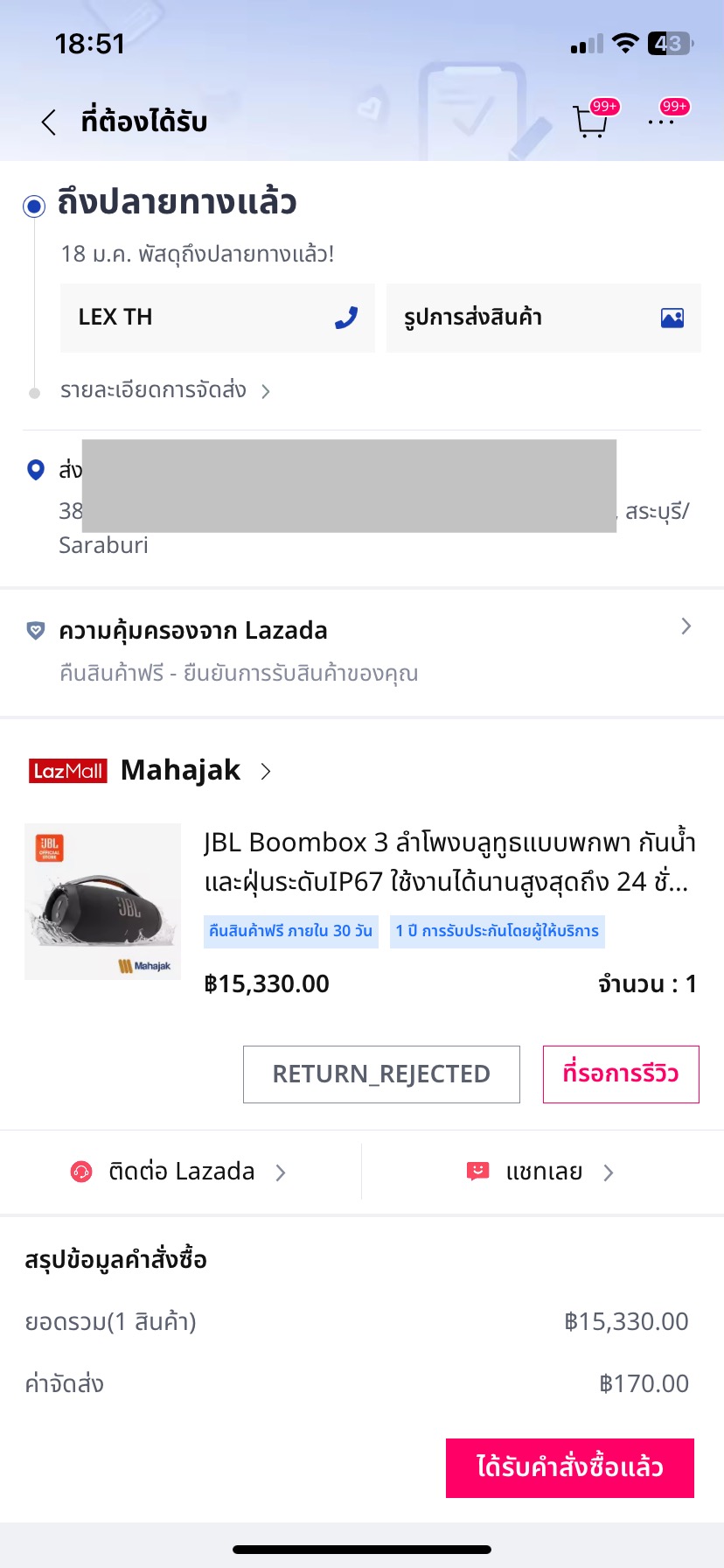Expand the Lazada protection section chevron

686,626
